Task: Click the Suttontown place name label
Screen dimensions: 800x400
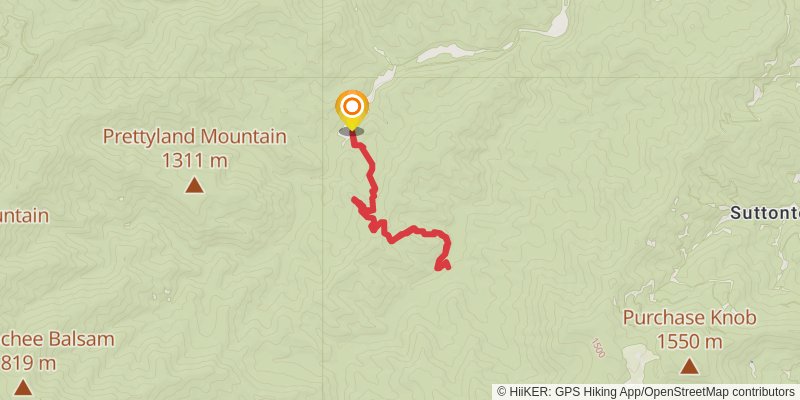Action: (765, 213)
